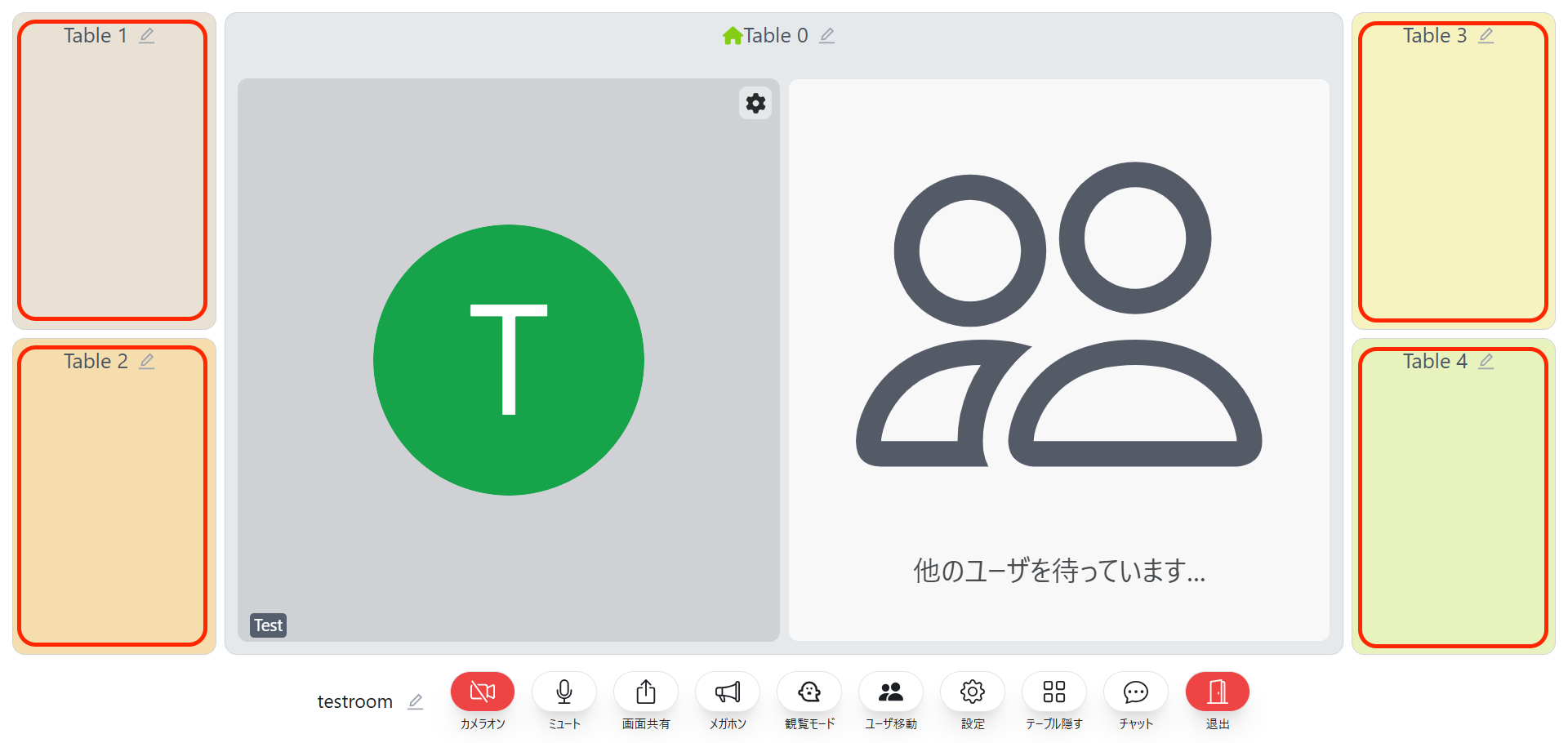Activate the megaphone broadcast
1568x743 pixels.
click(x=727, y=692)
